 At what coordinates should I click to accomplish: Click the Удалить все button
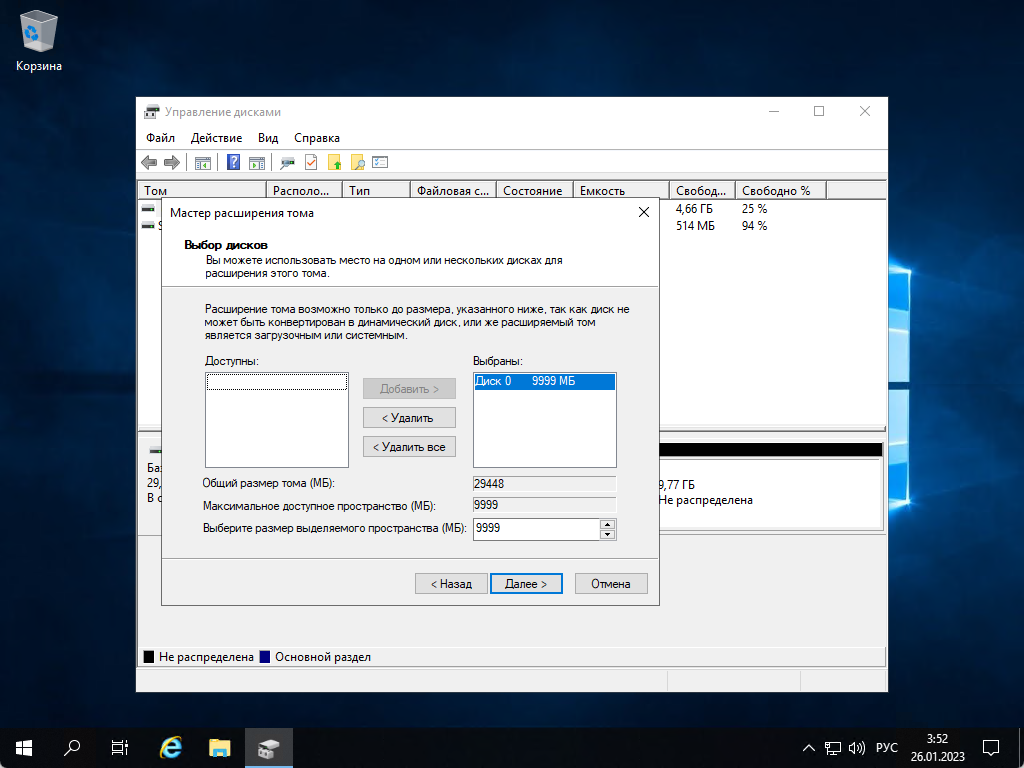[408, 446]
